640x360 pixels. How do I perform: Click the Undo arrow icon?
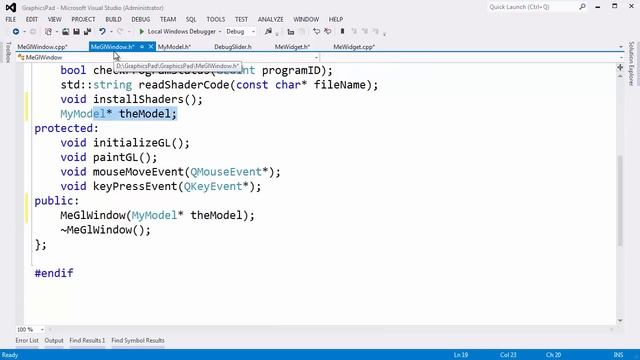click(102, 31)
